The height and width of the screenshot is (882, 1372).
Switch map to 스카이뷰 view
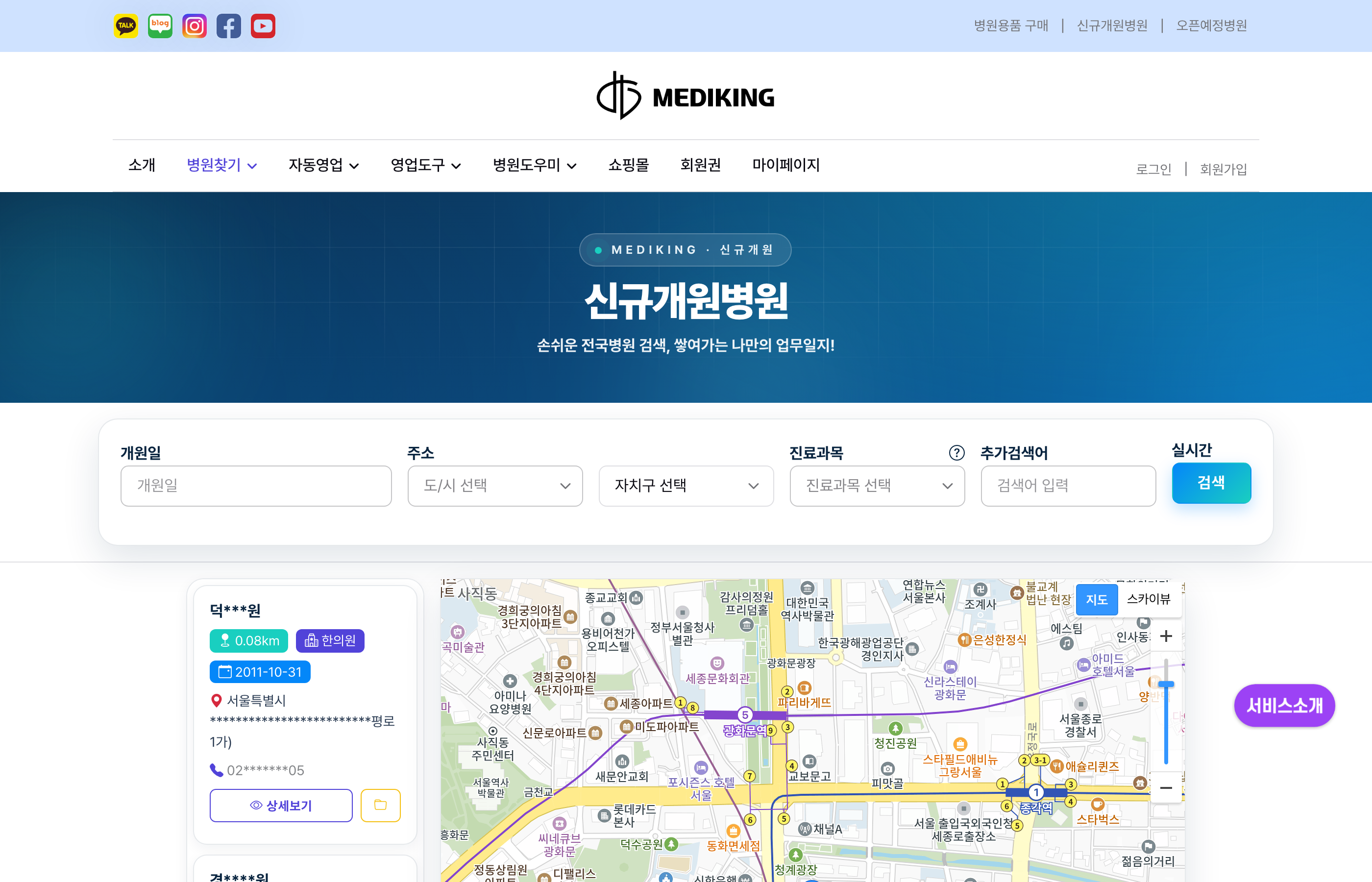click(1148, 600)
